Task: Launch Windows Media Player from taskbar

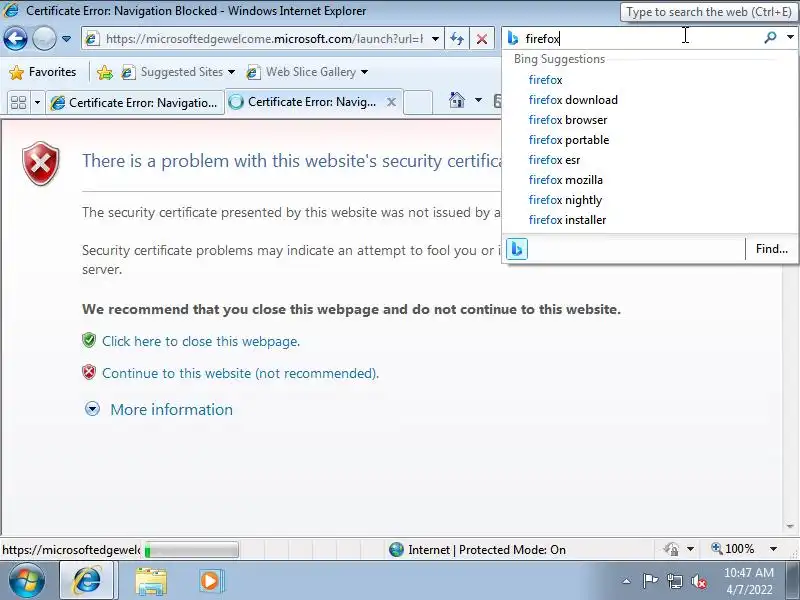Action: (x=211, y=581)
